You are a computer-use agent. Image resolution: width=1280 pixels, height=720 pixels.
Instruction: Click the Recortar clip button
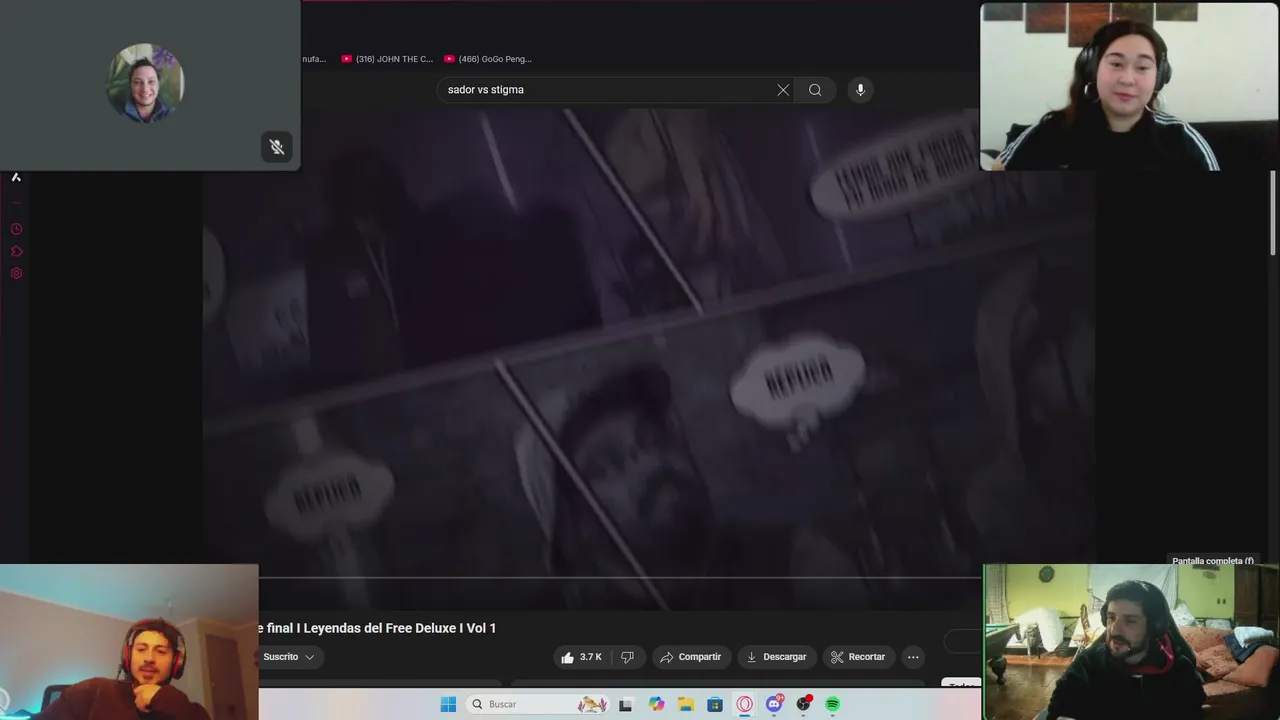tap(859, 657)
